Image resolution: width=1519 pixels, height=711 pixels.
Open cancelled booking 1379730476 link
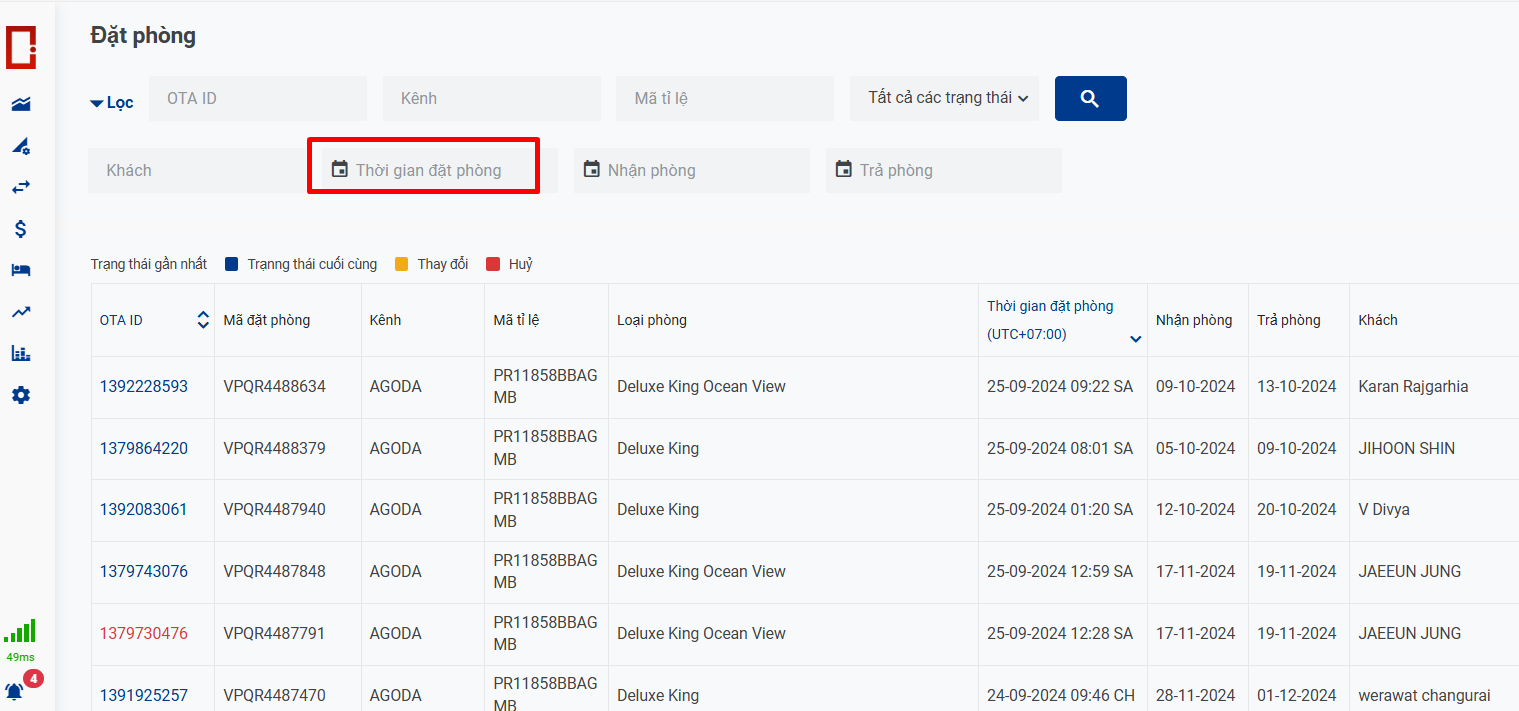143,633
